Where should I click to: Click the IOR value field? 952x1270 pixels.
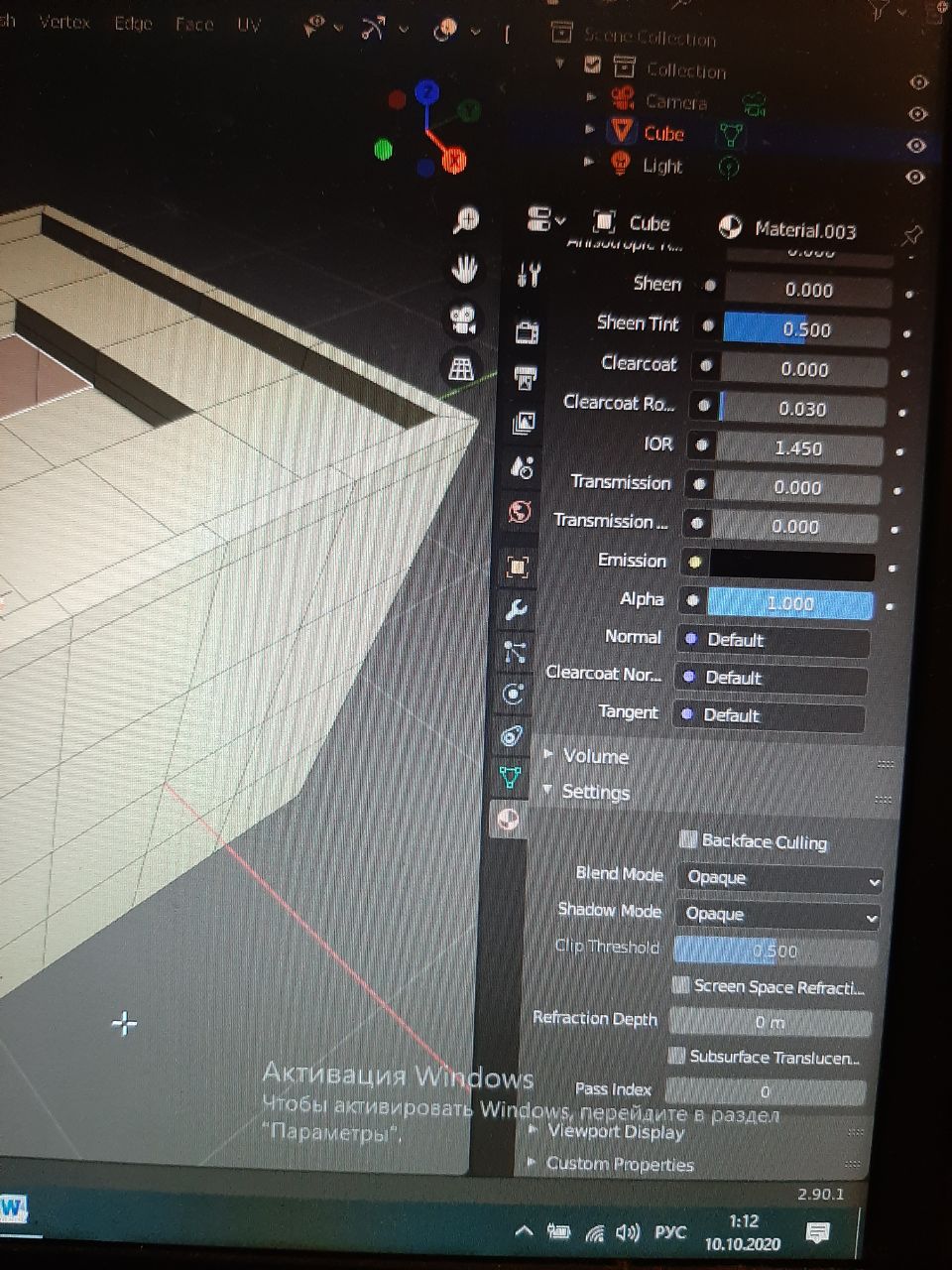(x=799, y=448)
